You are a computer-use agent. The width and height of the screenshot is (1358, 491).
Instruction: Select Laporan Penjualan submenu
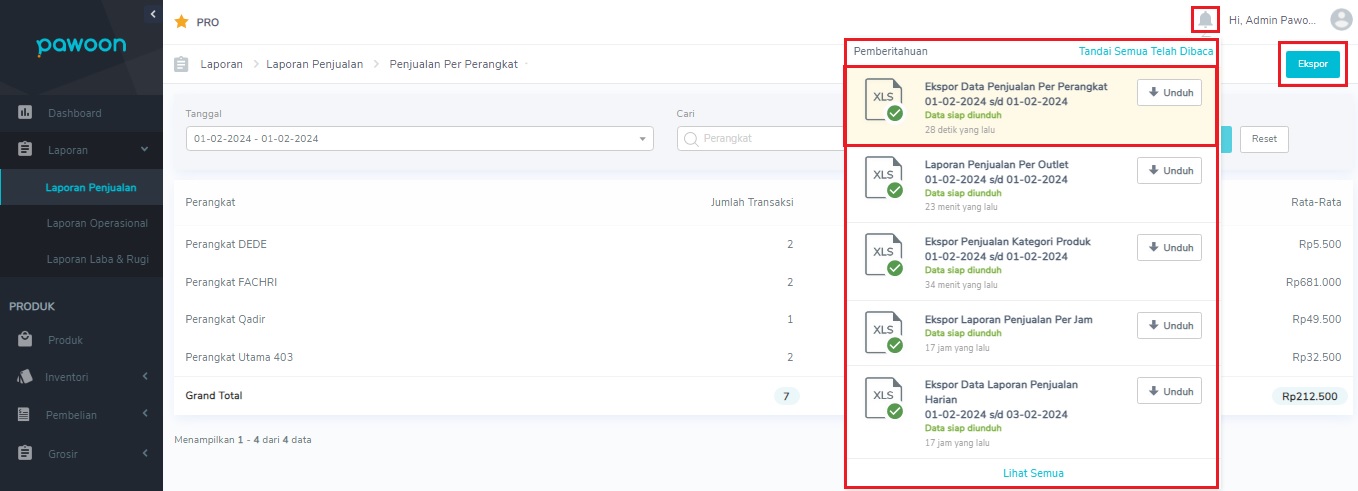[x=81, y=187]
